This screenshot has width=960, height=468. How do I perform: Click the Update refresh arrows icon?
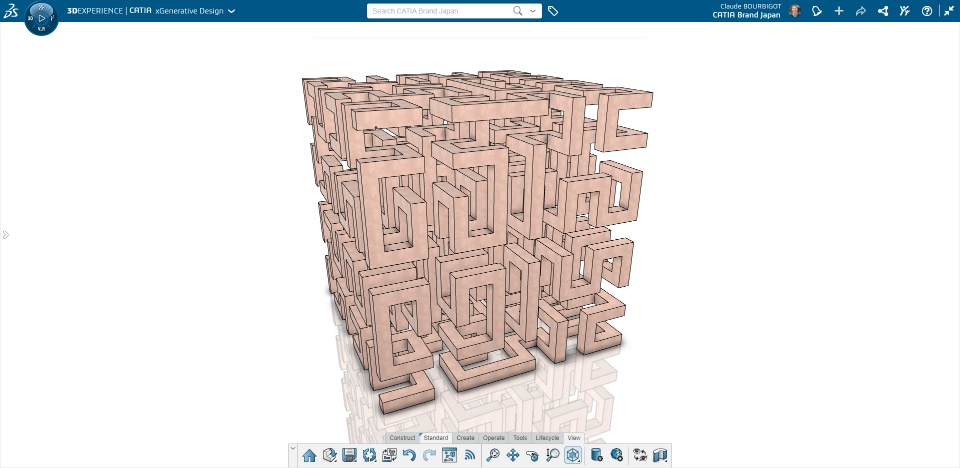click(369, 455)
